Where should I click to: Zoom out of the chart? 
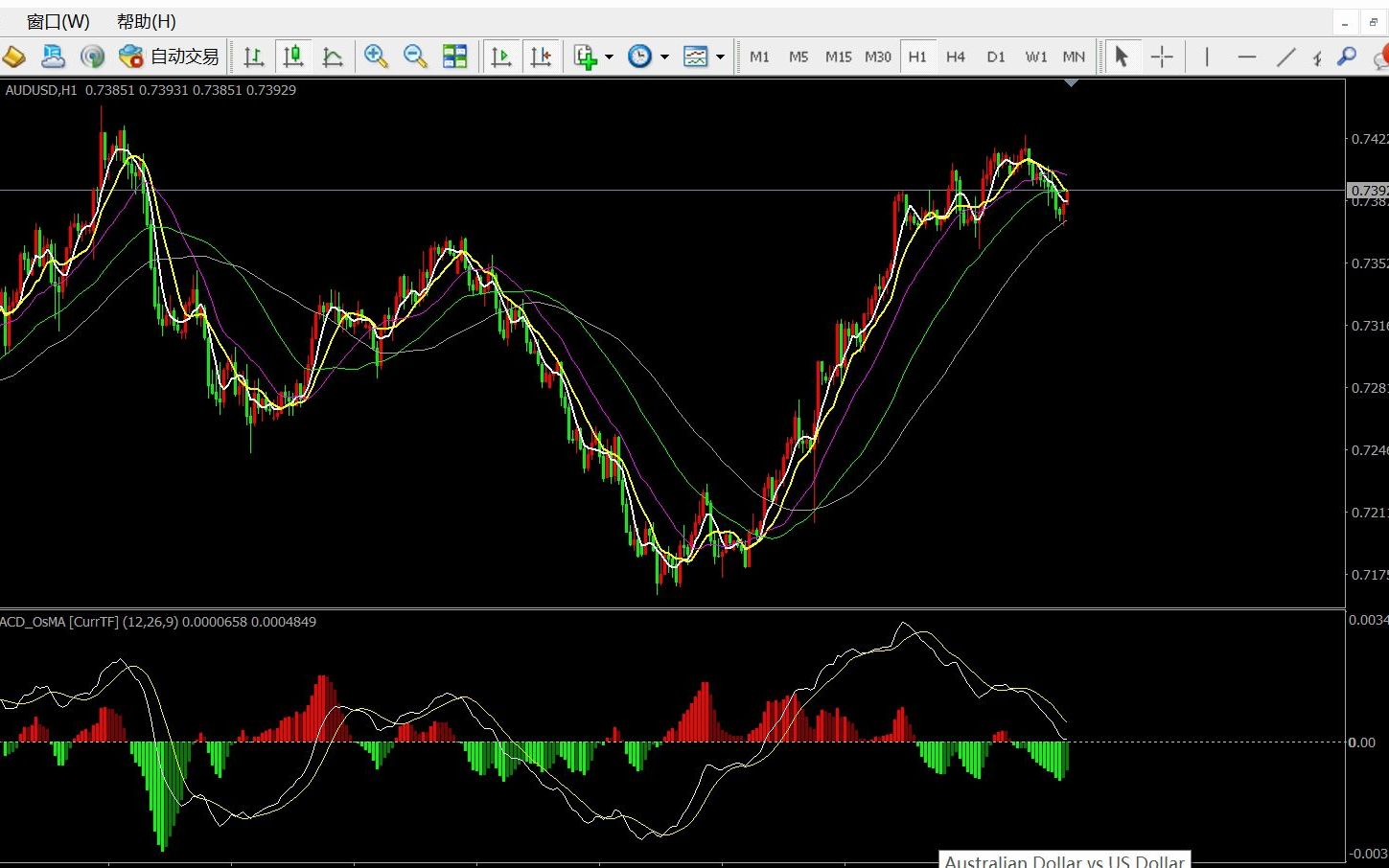[x=415, y=57]
